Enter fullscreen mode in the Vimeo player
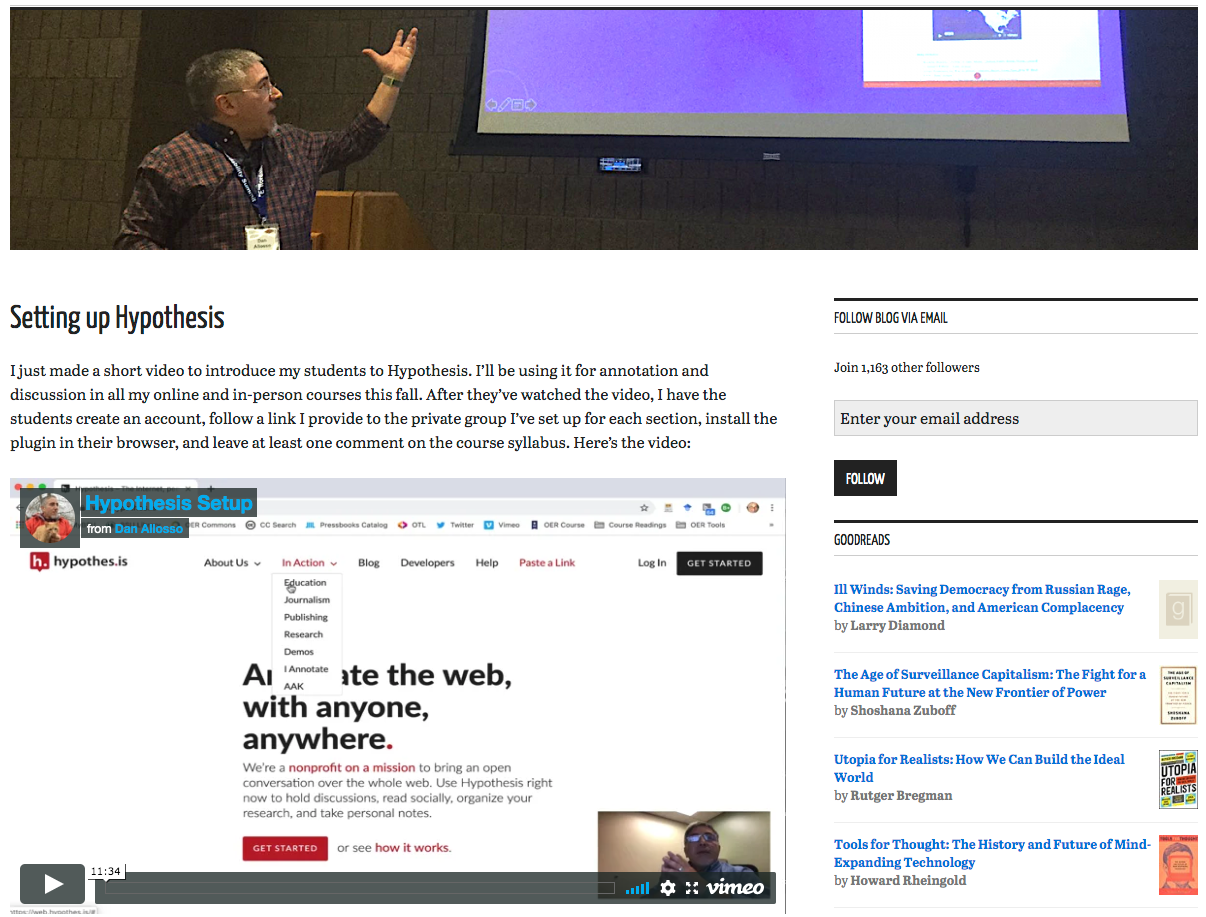 [x=692, y=888]
